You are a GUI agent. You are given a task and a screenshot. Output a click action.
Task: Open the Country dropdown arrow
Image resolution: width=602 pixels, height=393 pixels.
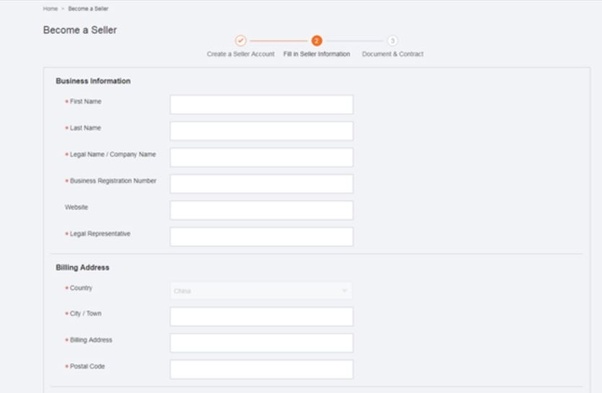click(x=344, y=291)
